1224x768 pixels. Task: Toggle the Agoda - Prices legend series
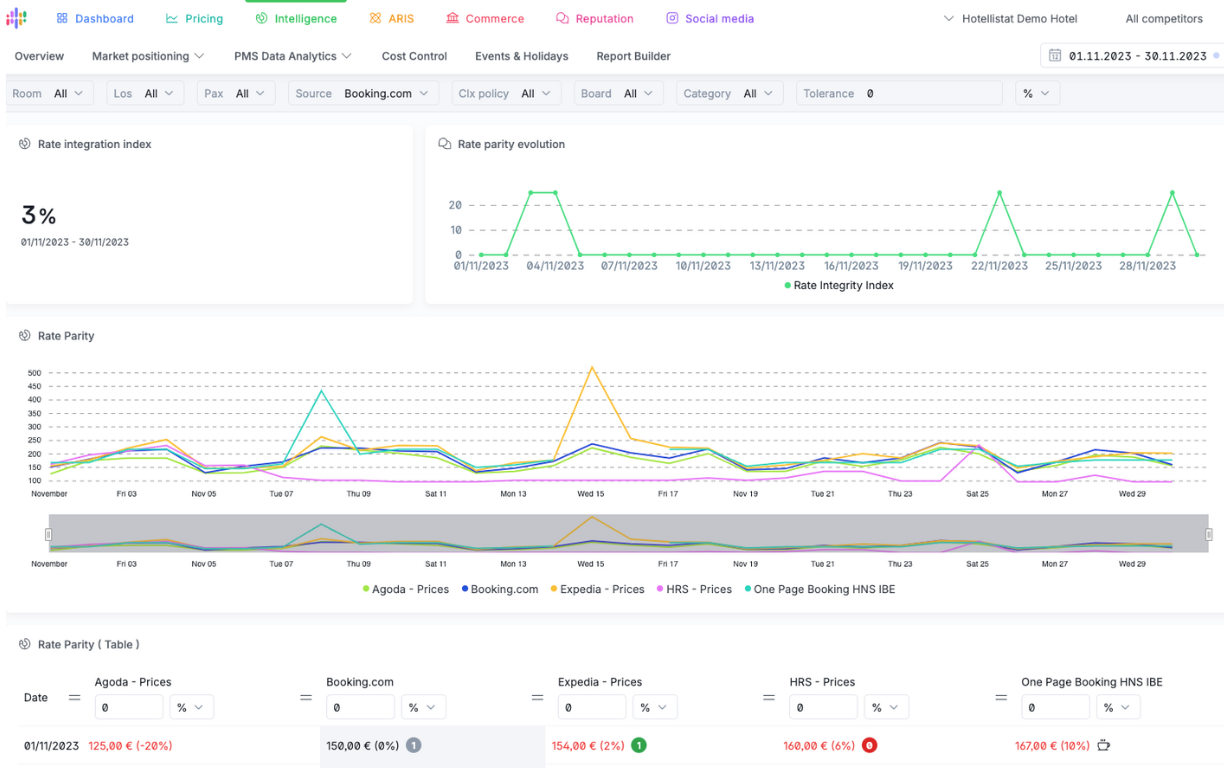pos(405,589)
